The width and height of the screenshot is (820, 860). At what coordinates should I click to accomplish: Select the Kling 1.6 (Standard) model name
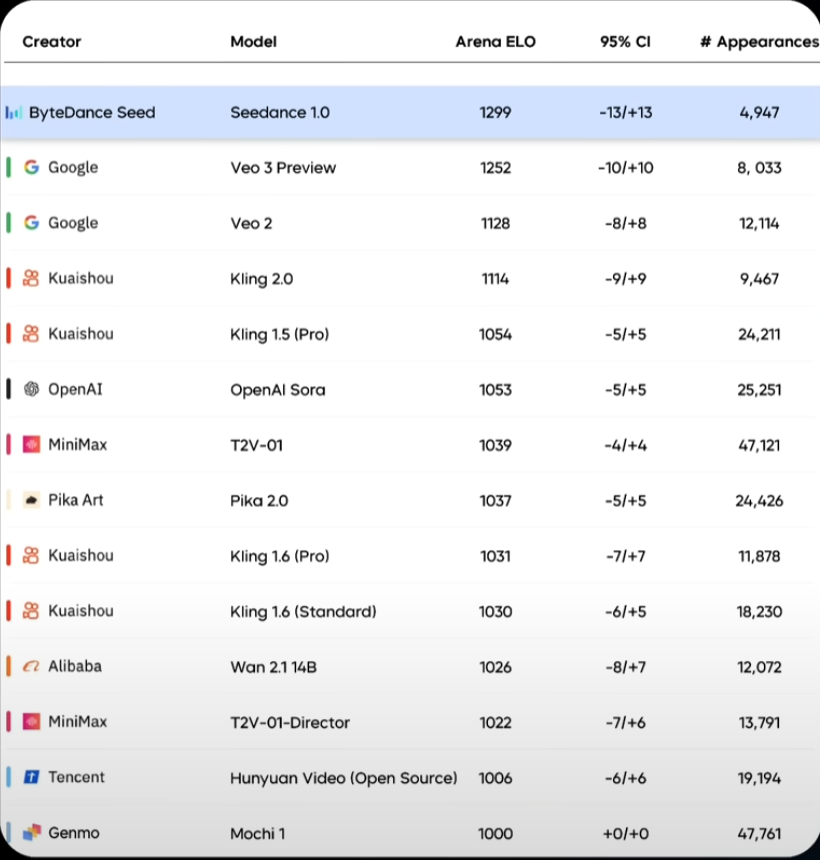click(303, 612)
